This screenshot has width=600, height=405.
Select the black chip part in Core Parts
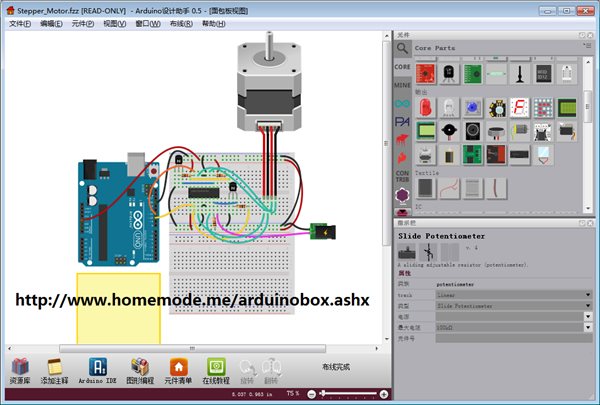click(x=543, y=73)
